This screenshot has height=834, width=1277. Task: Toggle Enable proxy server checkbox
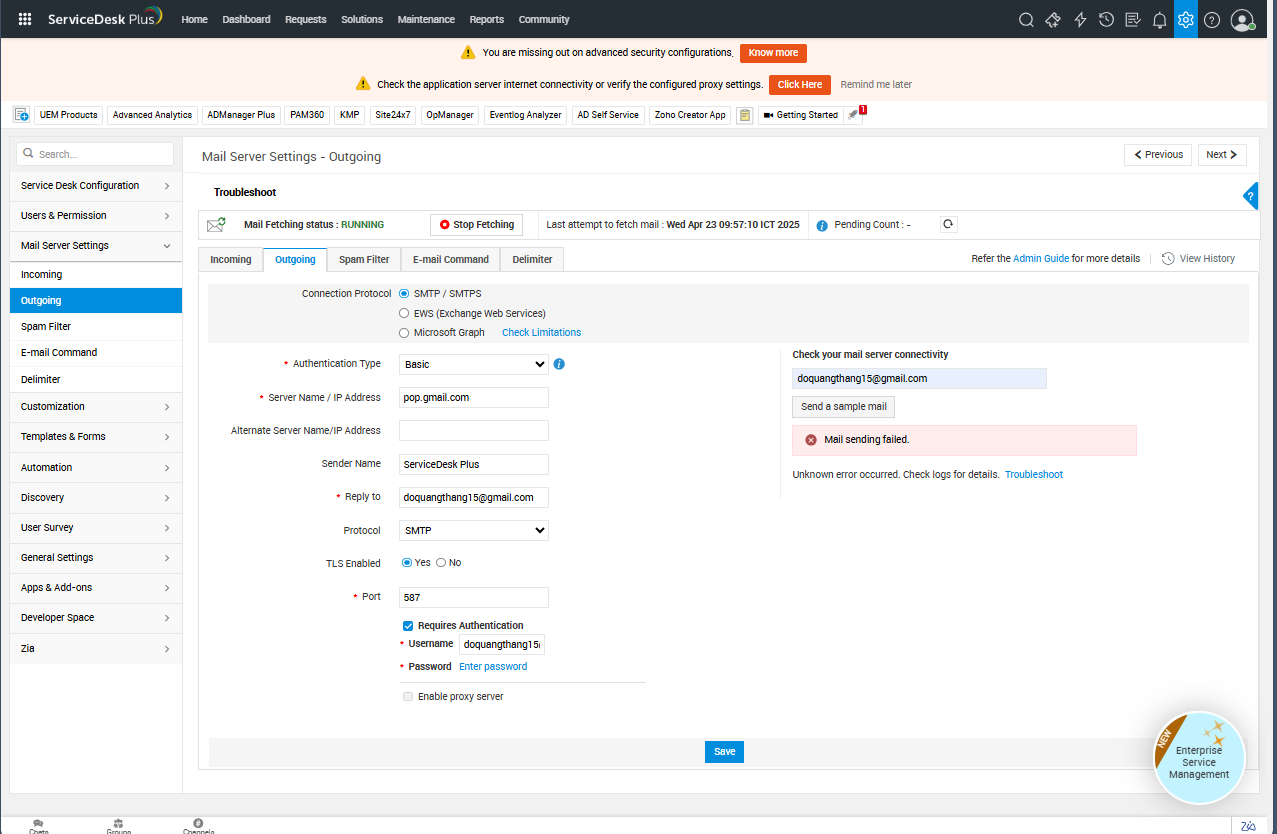[408, 697]
